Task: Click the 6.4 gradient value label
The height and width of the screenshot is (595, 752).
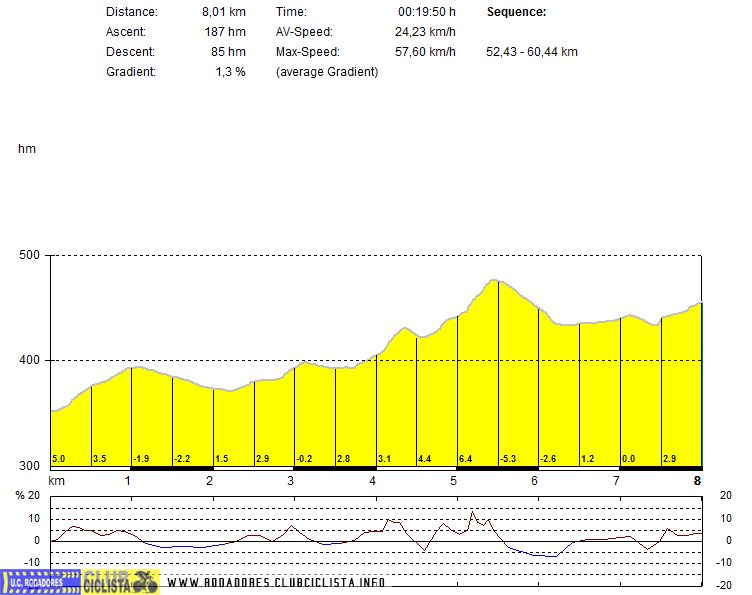Action: coord(466,459)
